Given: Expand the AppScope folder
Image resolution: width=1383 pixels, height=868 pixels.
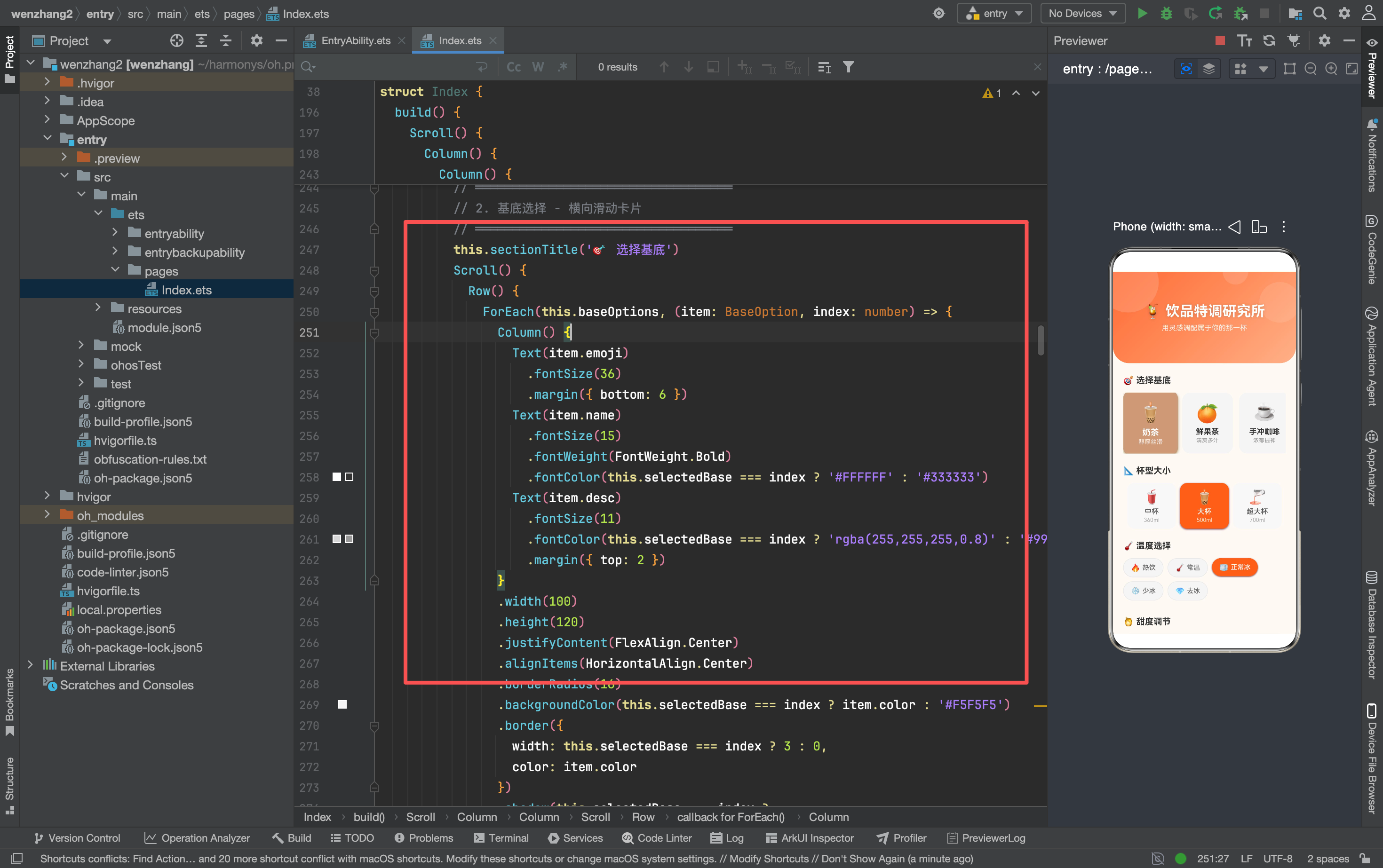Looking at the screenshot, I should click(47, 120).
